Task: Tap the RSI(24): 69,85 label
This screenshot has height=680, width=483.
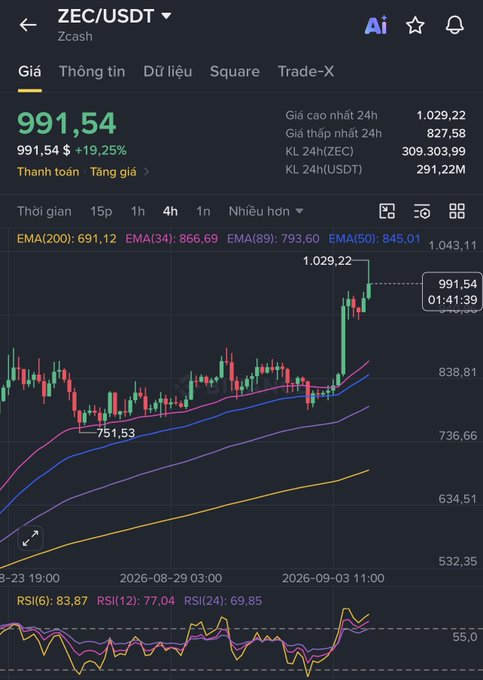Action: pyautogui.click(x=223, y=601)
